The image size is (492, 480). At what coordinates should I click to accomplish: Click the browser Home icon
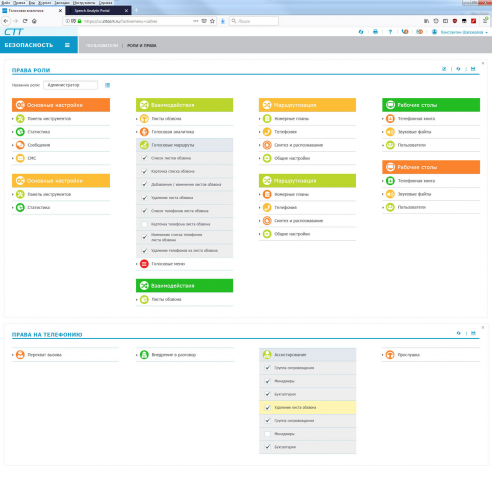pos(34,21)
